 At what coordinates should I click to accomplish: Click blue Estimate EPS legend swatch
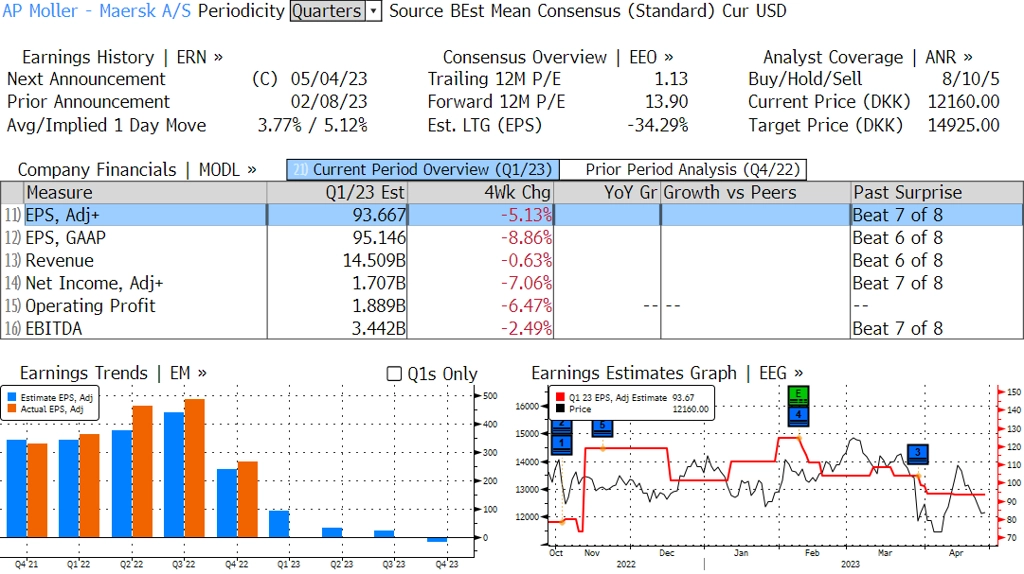[12, 397]
